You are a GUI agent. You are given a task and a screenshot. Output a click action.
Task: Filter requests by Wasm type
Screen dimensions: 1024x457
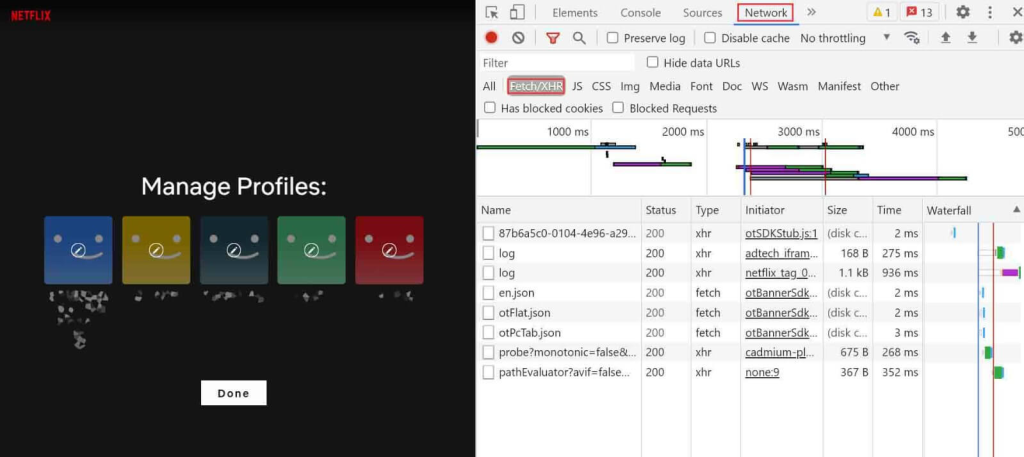click(x=793, y=86)
